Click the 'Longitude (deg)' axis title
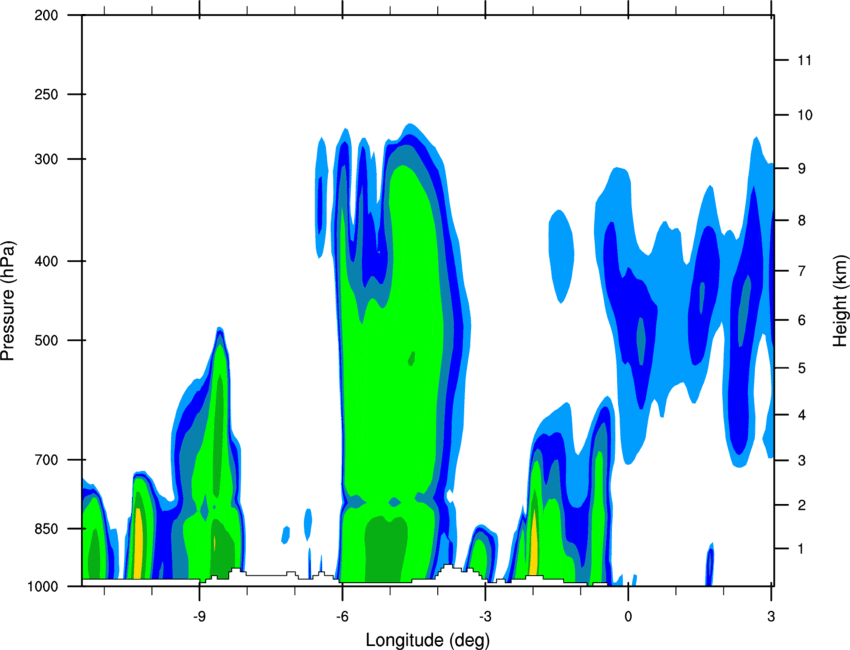This screenshot has width=850, height=650. tap(428, 640)
